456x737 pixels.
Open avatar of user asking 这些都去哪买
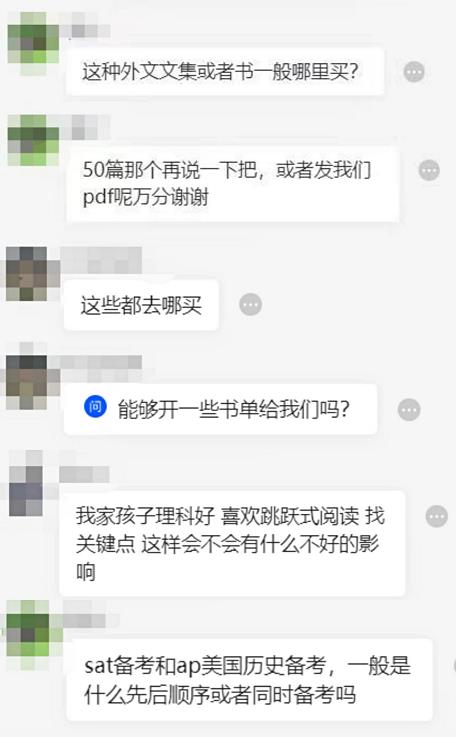tap(26, 274)
